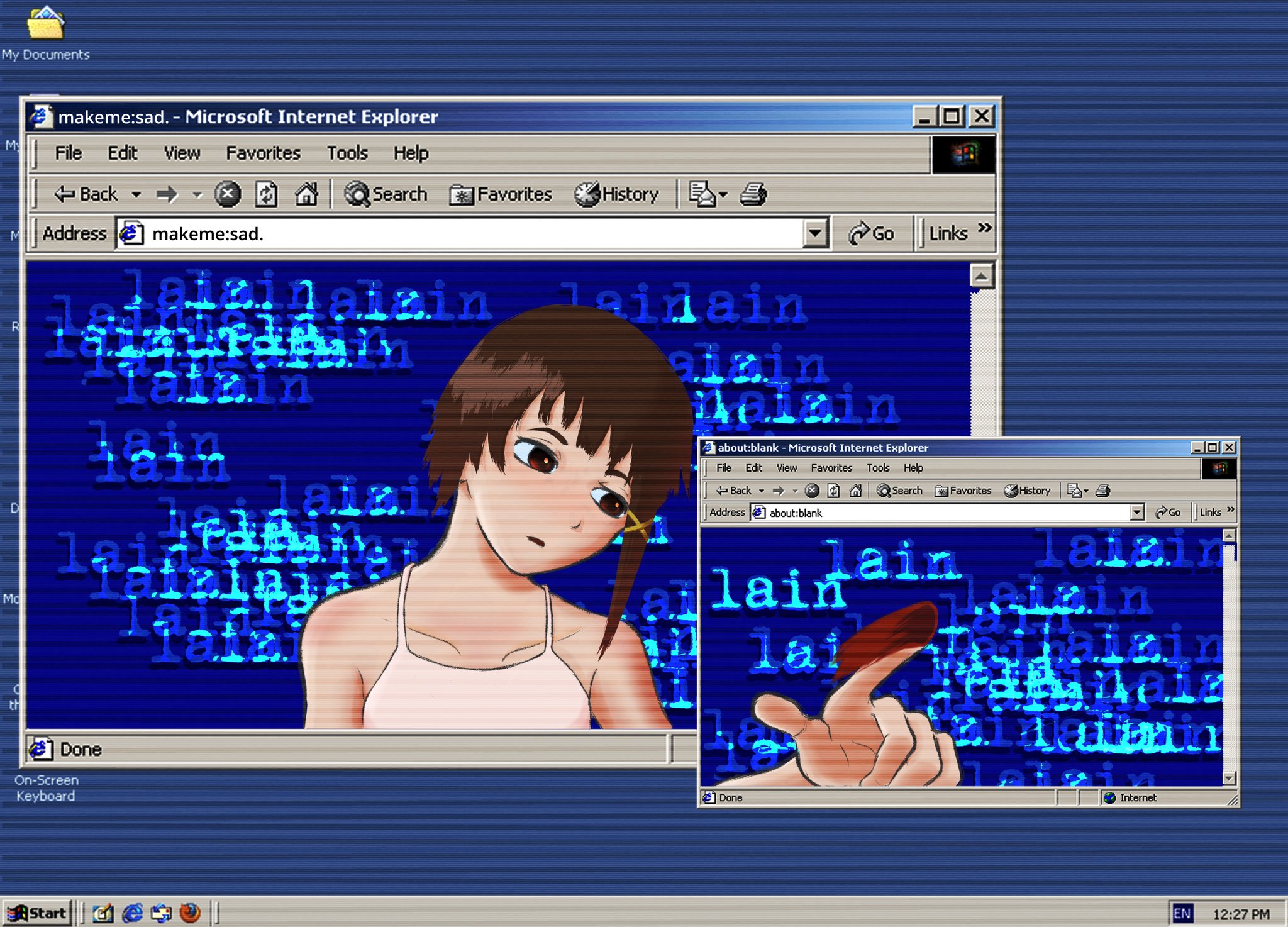The image size is (1288, 927).
Task: Launch Firefox from quick launch bar
Action: click(190, 913)
